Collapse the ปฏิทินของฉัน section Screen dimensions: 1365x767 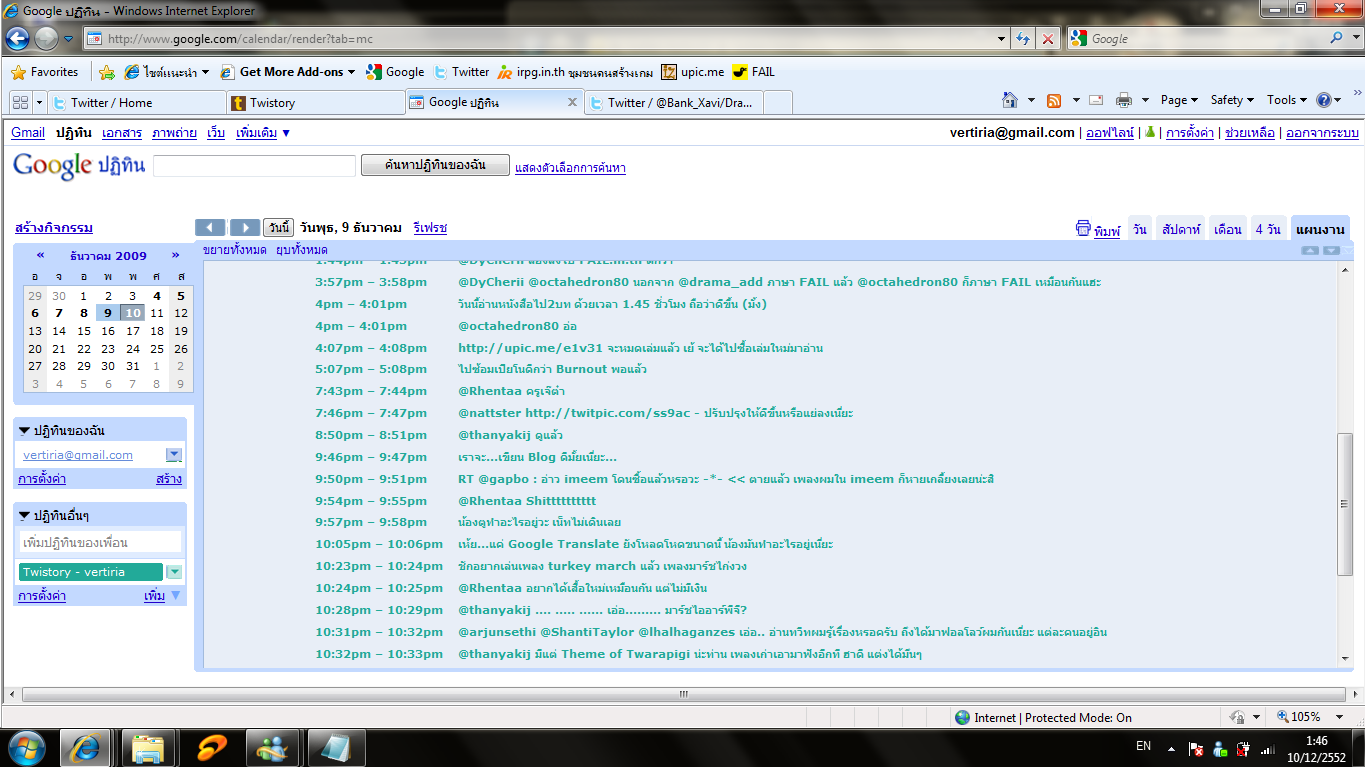(x=25, y=431)
